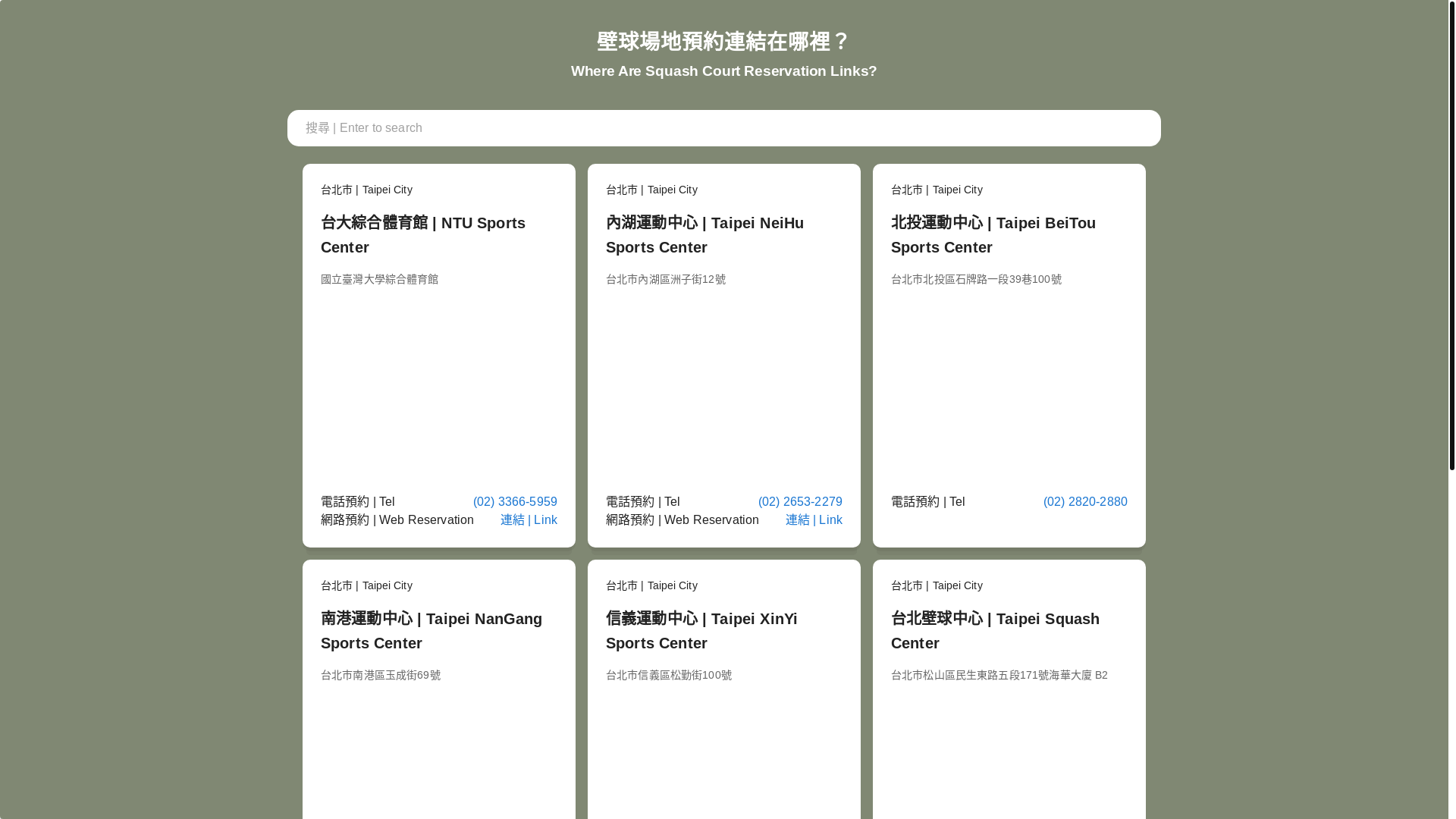Click XinYi address 台北市信義區松勤街100號
The width and height of the screenshot is (1456, 819).
[669, 676]
